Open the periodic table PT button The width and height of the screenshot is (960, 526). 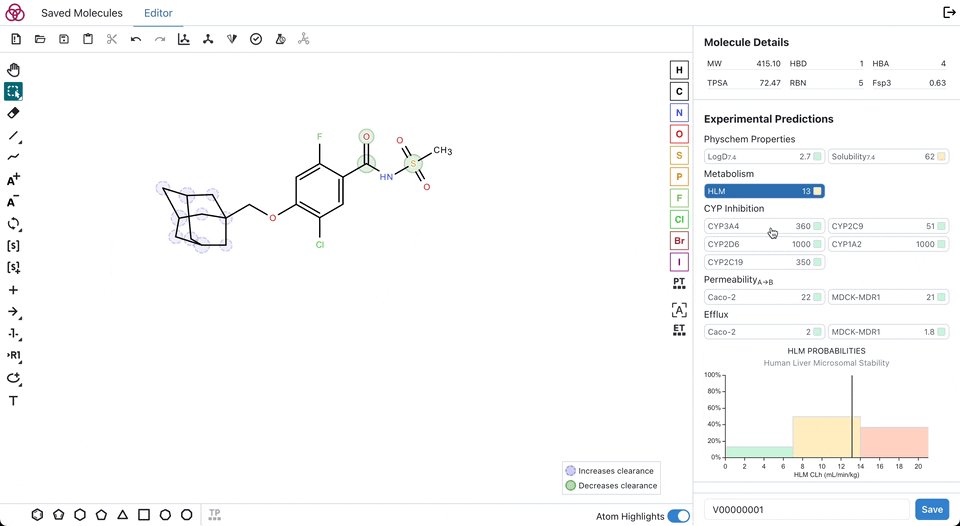click(x=679, y=284)
